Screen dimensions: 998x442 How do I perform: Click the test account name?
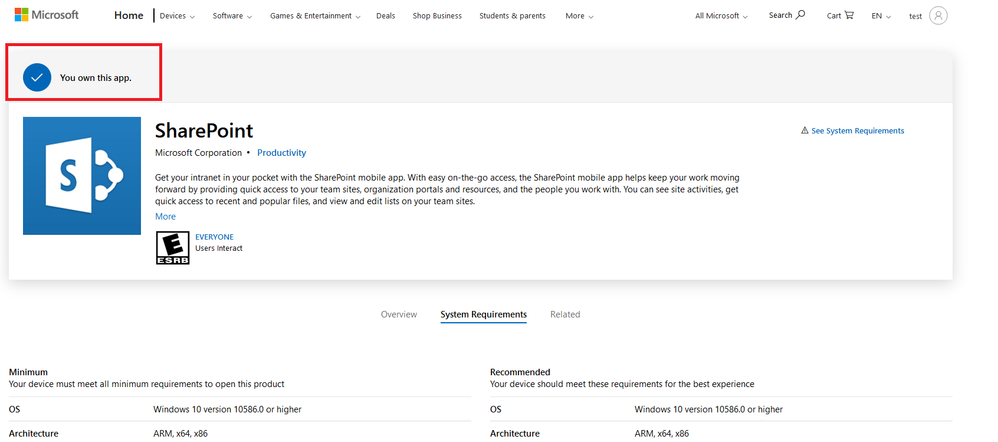coord(915,17)
